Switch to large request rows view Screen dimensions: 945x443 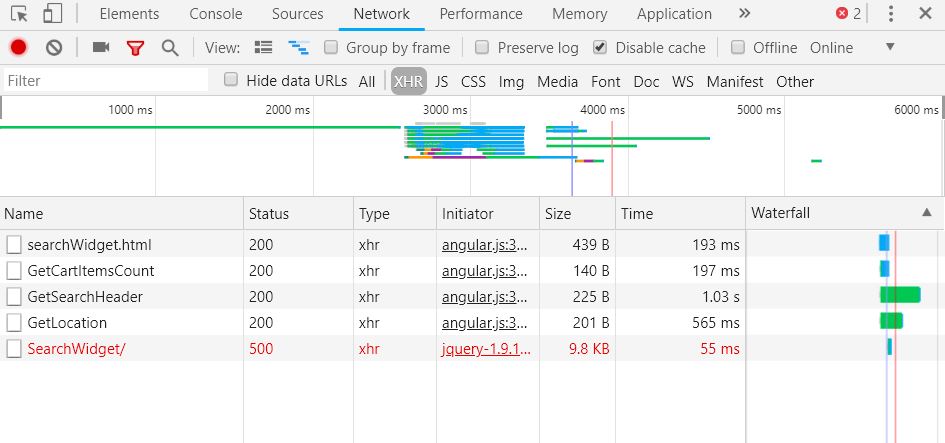pos(264,47)
